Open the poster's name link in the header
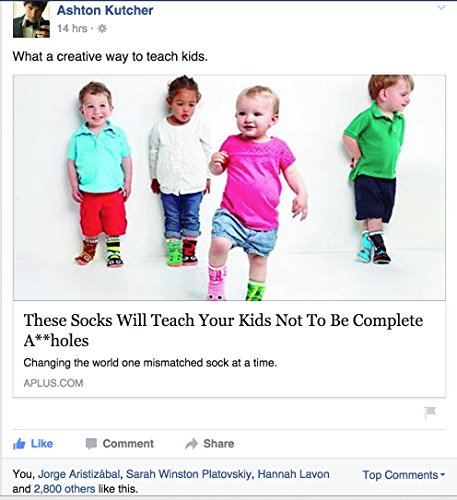Image resolution: width=457 pixels, height=500 pixels. (x=105, y=10)
